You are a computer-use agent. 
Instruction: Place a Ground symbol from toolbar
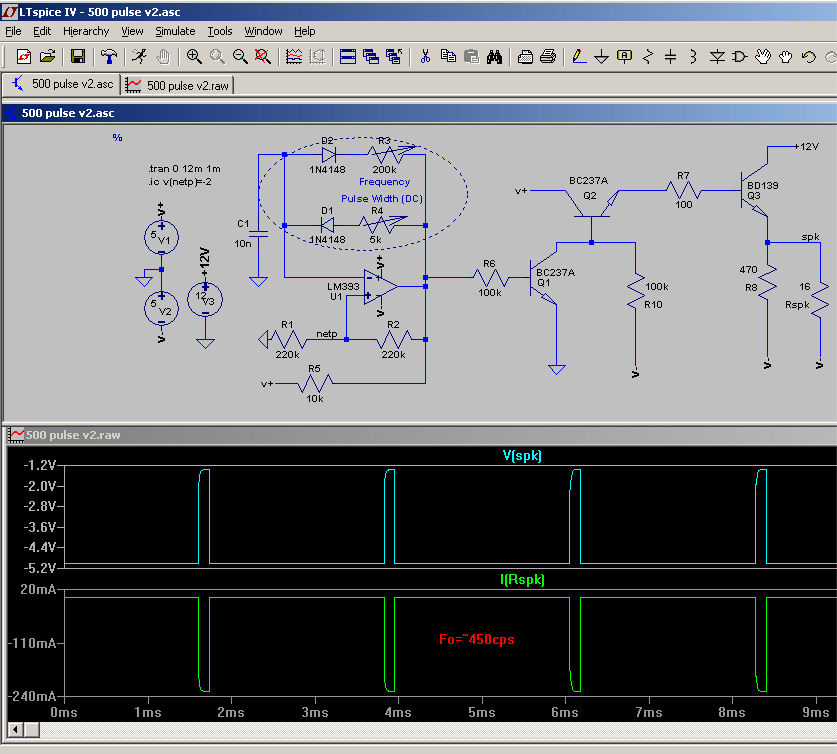pos(602,57)
